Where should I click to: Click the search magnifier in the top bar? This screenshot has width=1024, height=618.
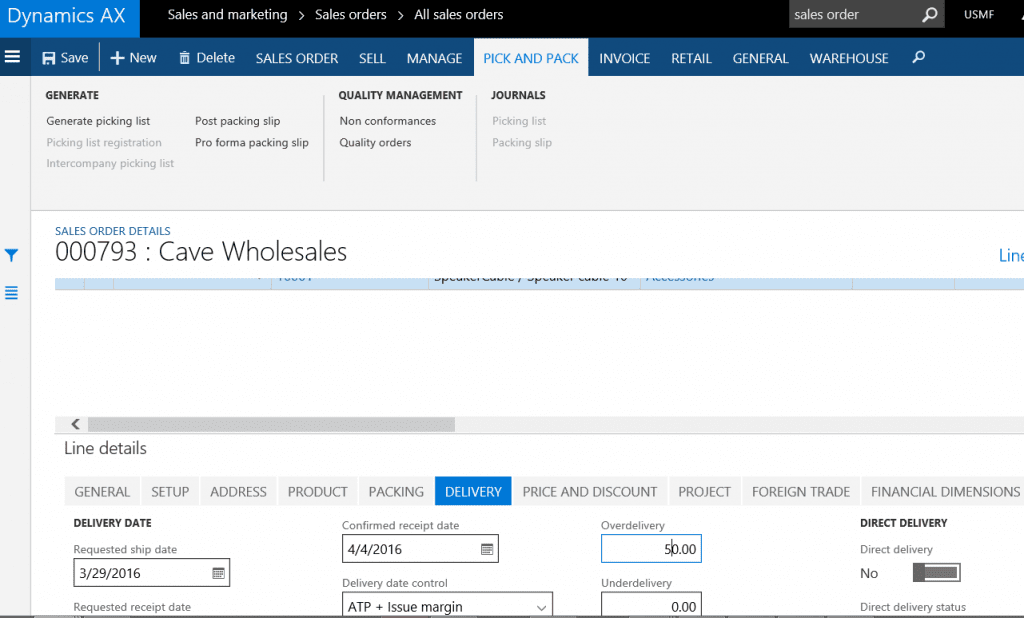click(x=929, y=15)
